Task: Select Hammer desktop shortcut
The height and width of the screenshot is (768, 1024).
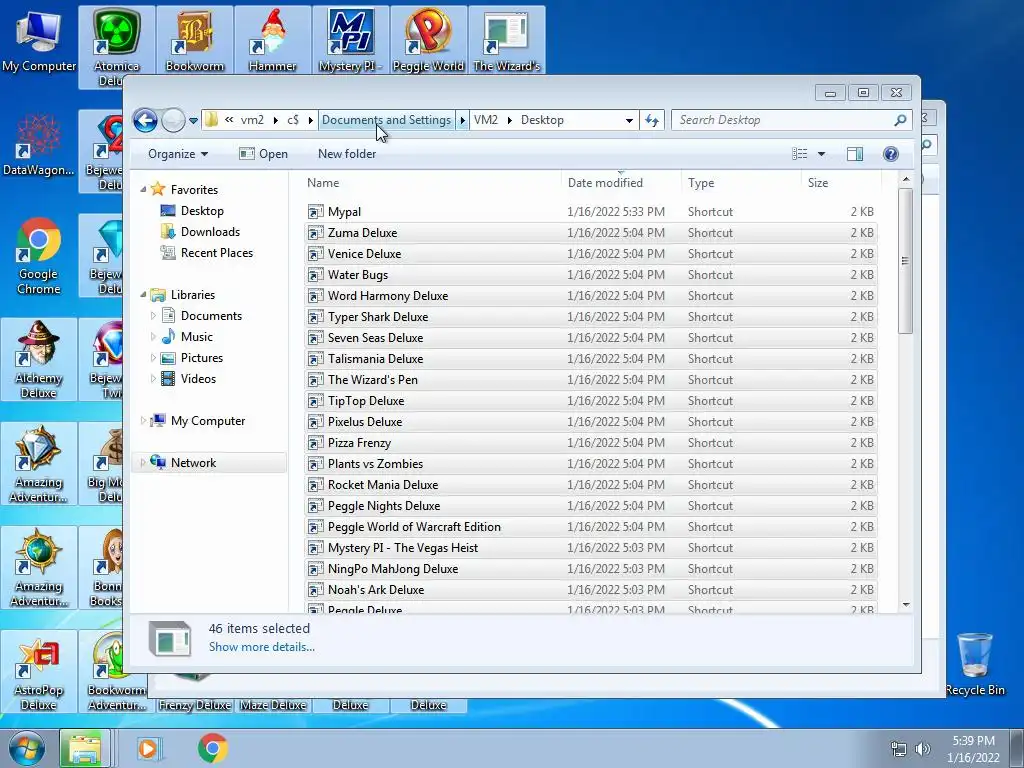Action: click(x=272, y=40)
